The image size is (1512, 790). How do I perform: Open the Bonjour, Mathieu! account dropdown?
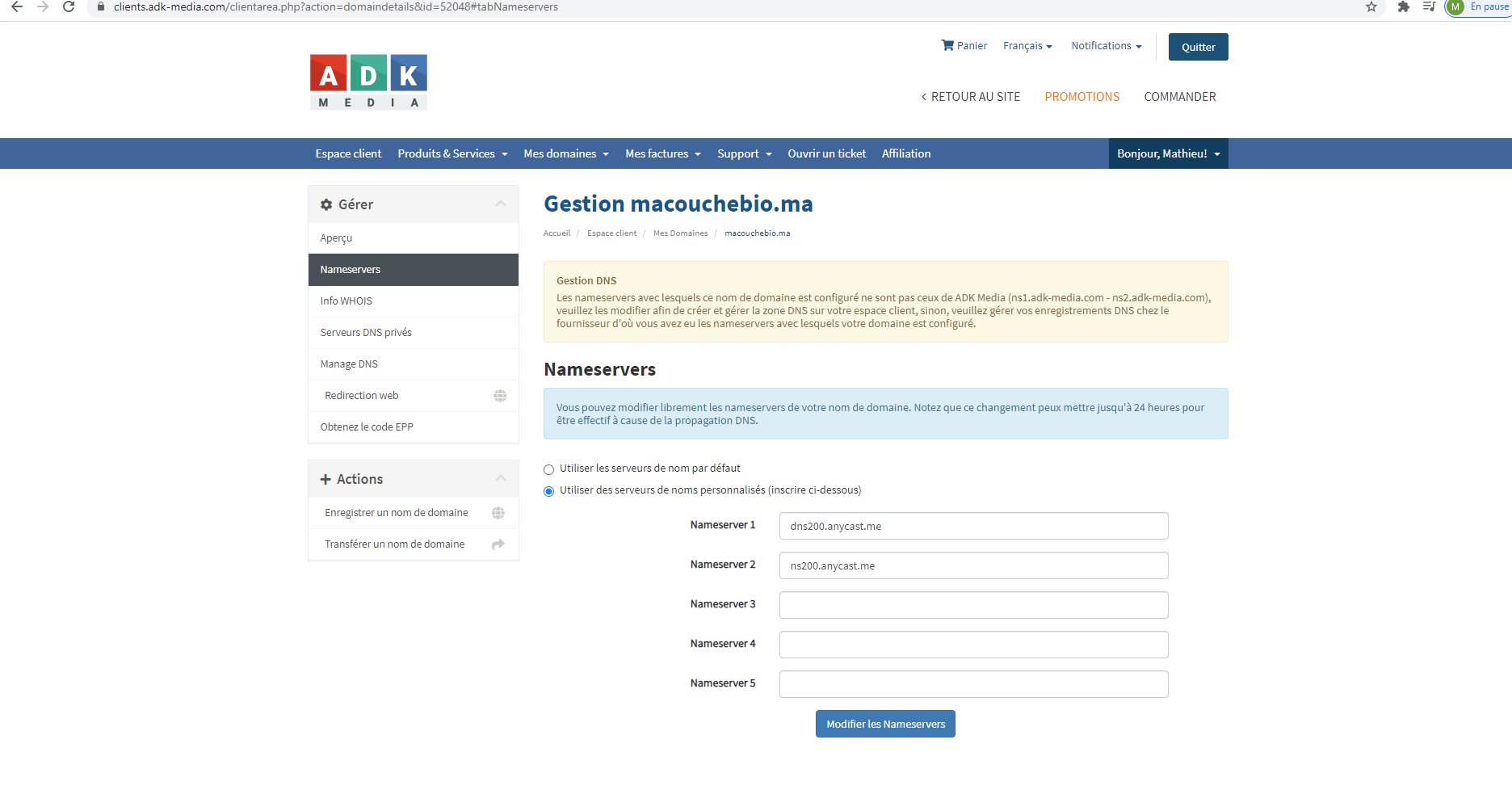(x=1168, y=153)
